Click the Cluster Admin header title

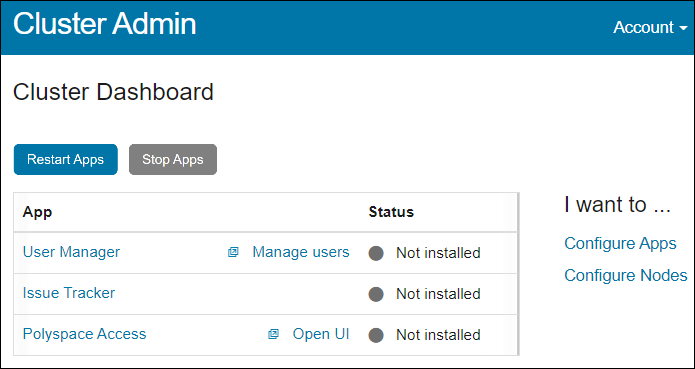(105, 23)
